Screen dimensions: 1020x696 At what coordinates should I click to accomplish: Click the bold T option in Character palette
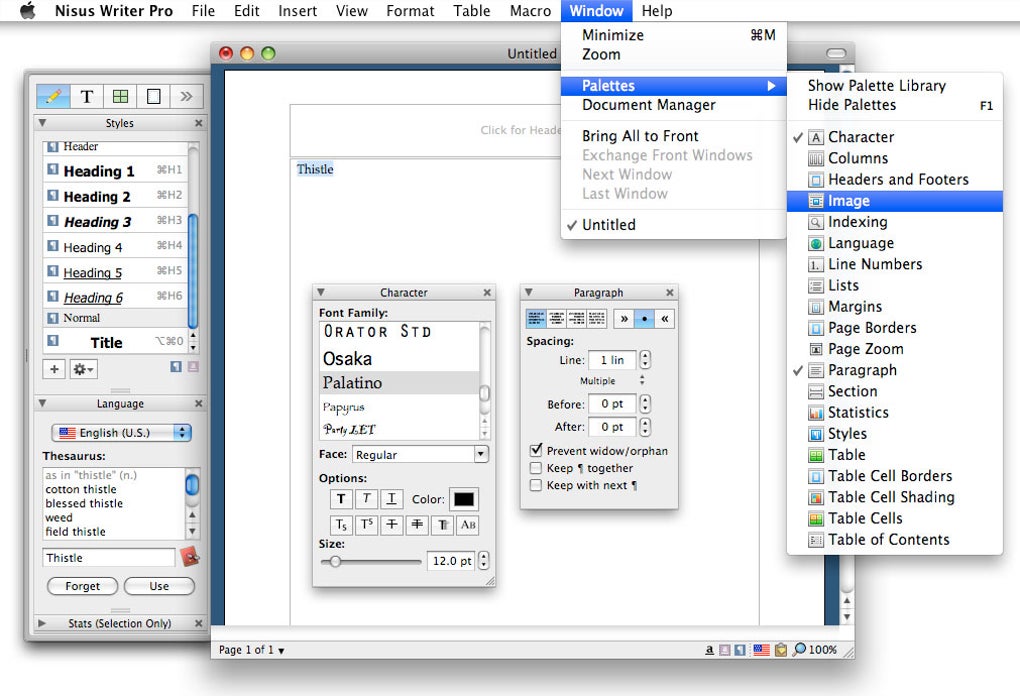(x=341, y=499)
